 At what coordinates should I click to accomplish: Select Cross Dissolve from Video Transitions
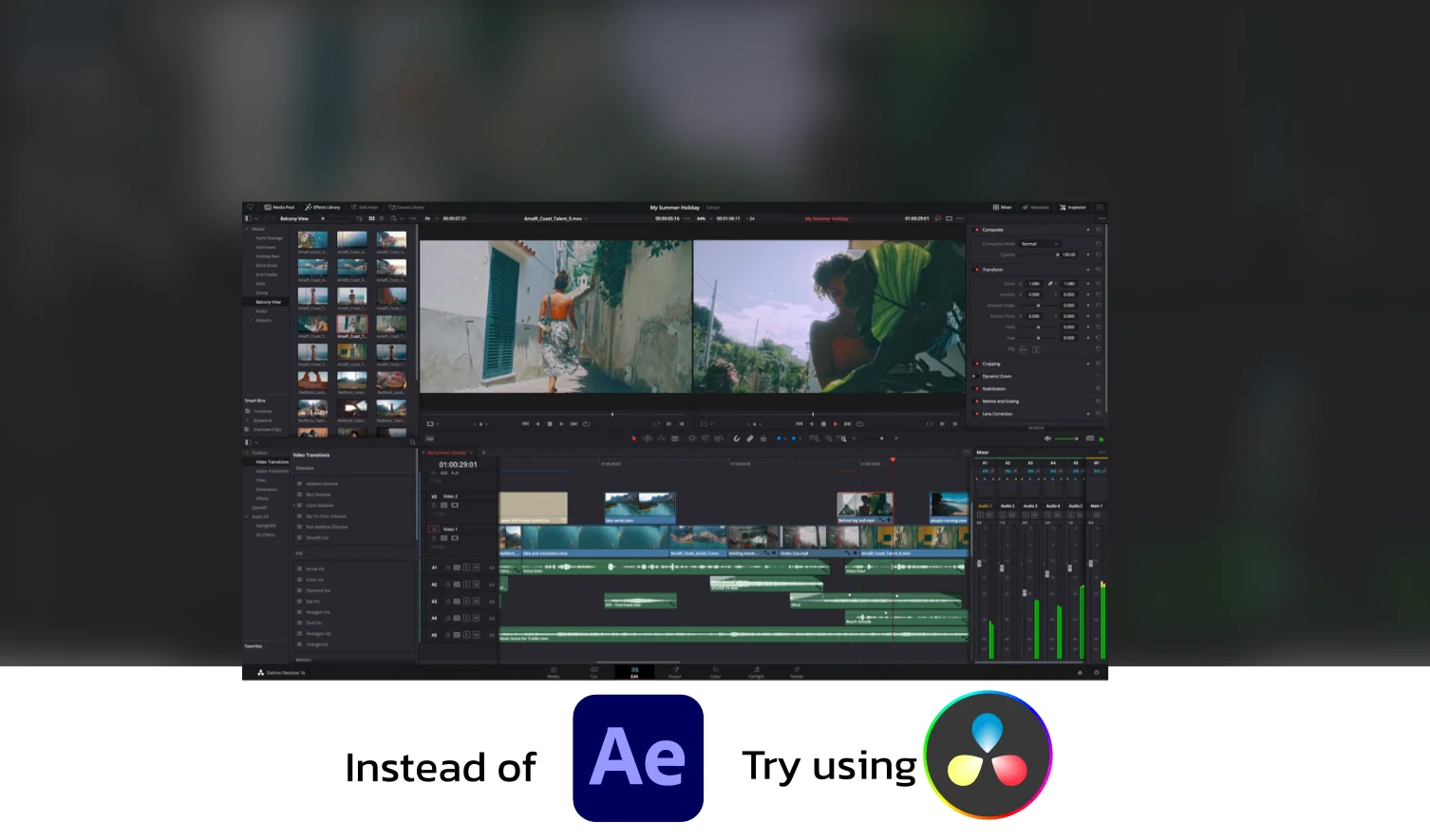point(320,506)
